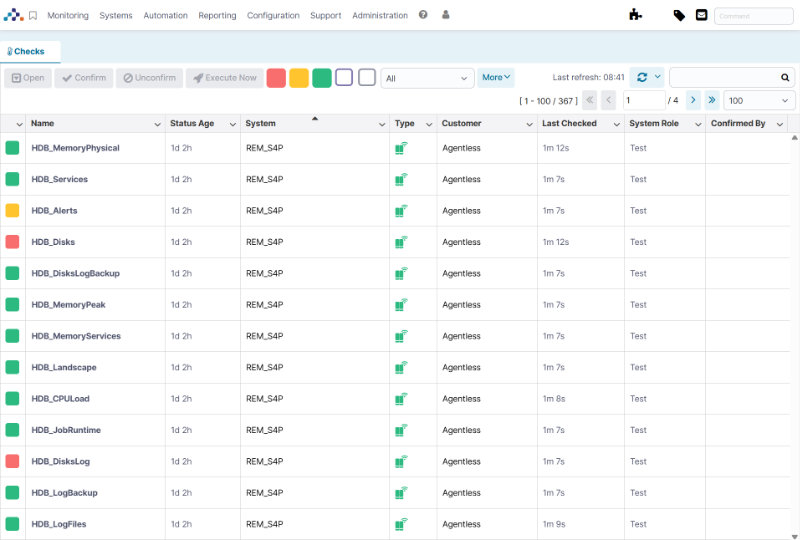Focus the table search input box
800x540 pixels.
[725, 78]
